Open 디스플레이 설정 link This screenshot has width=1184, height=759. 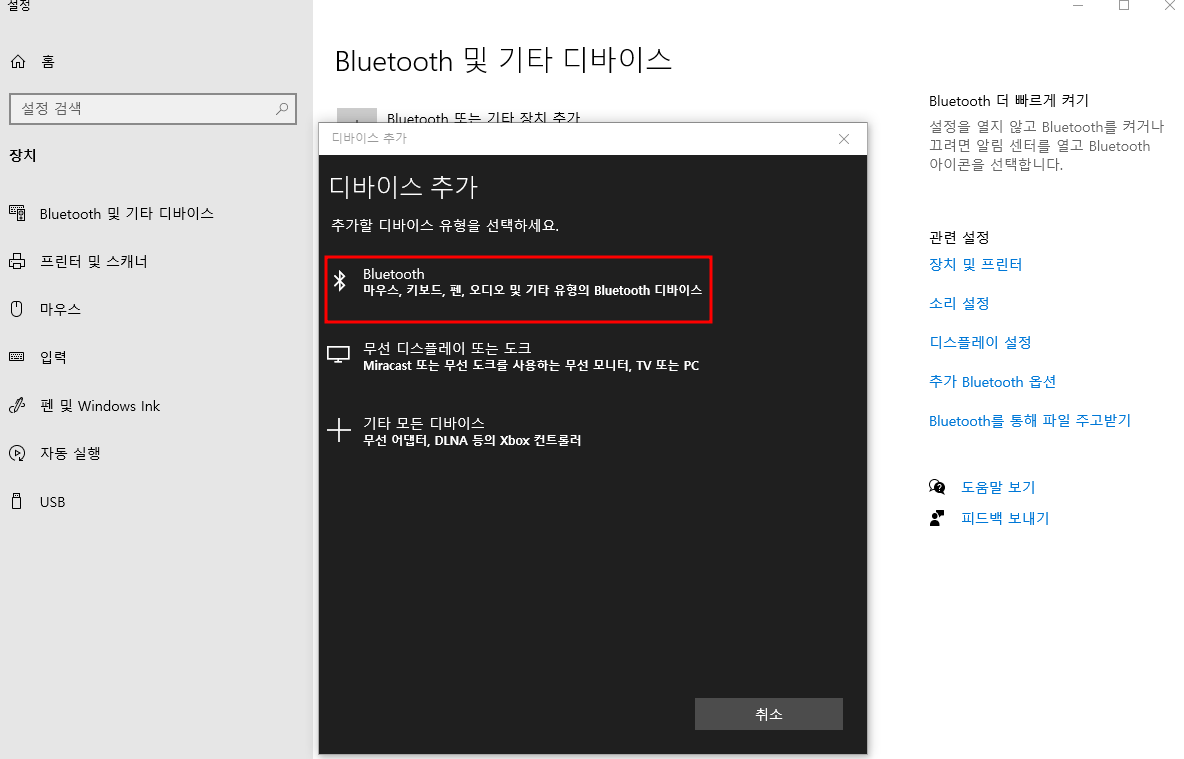coord(980,342)
